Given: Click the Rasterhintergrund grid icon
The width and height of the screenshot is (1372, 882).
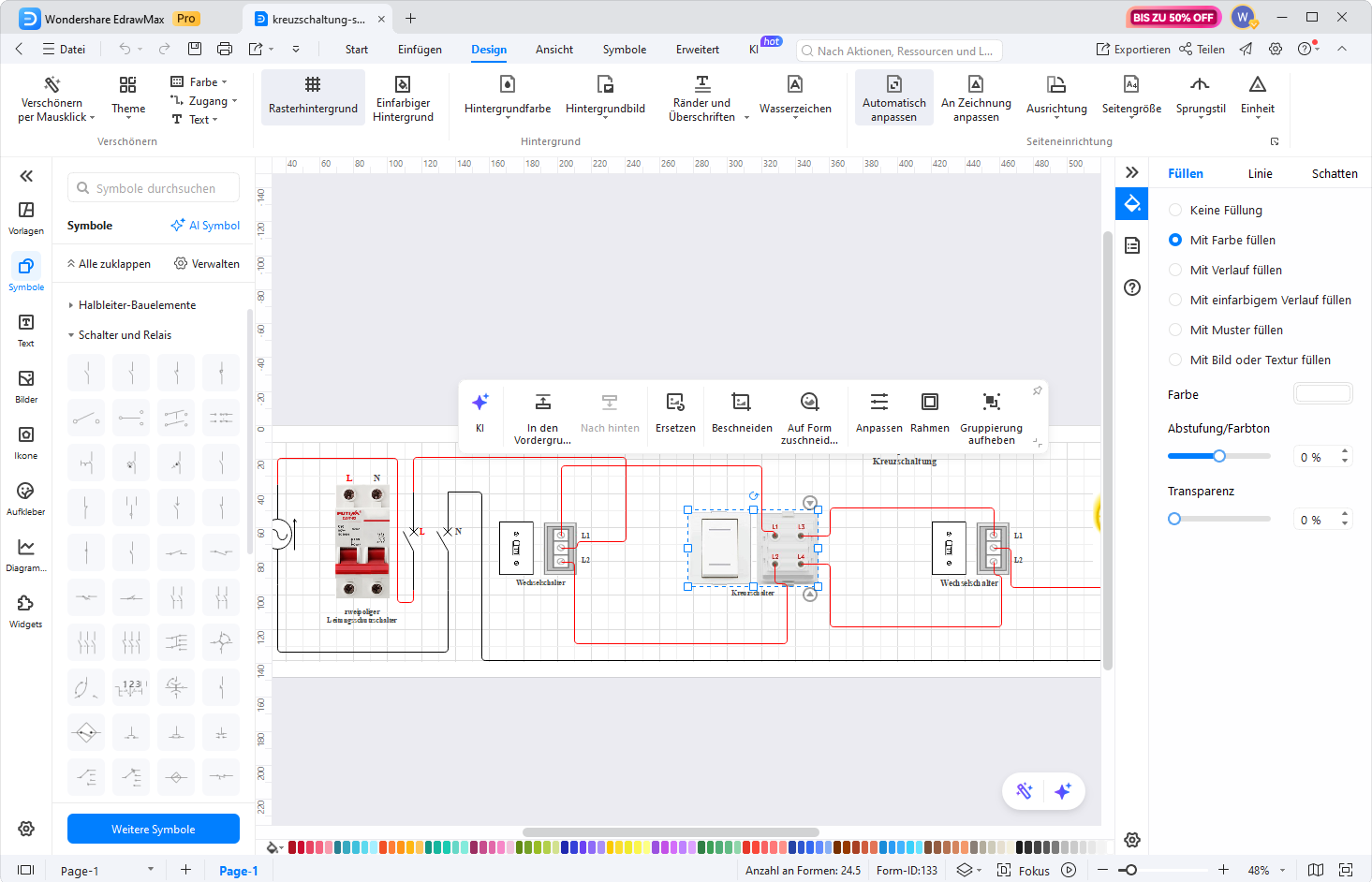Looking at the screenshot, I should 313,85.
